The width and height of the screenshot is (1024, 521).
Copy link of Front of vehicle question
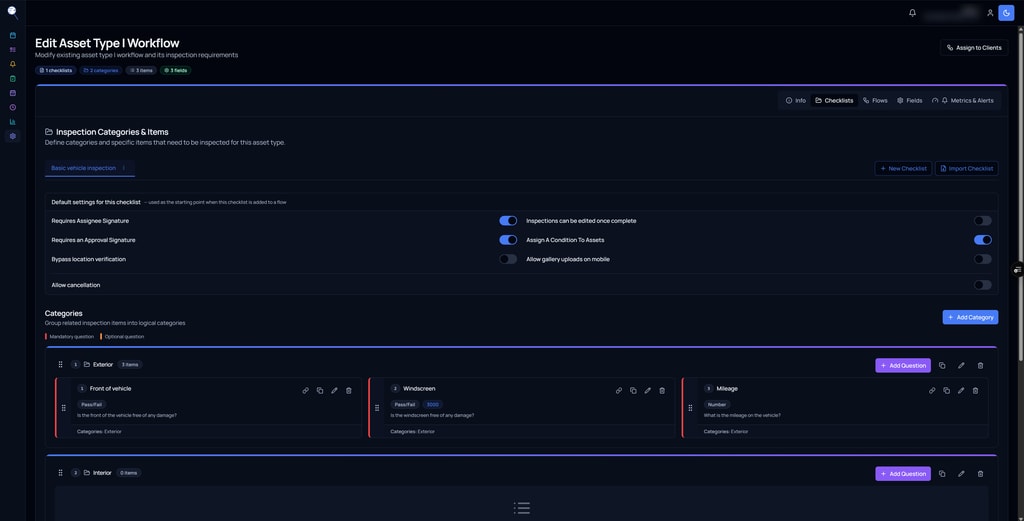click(x=306, y=390)
